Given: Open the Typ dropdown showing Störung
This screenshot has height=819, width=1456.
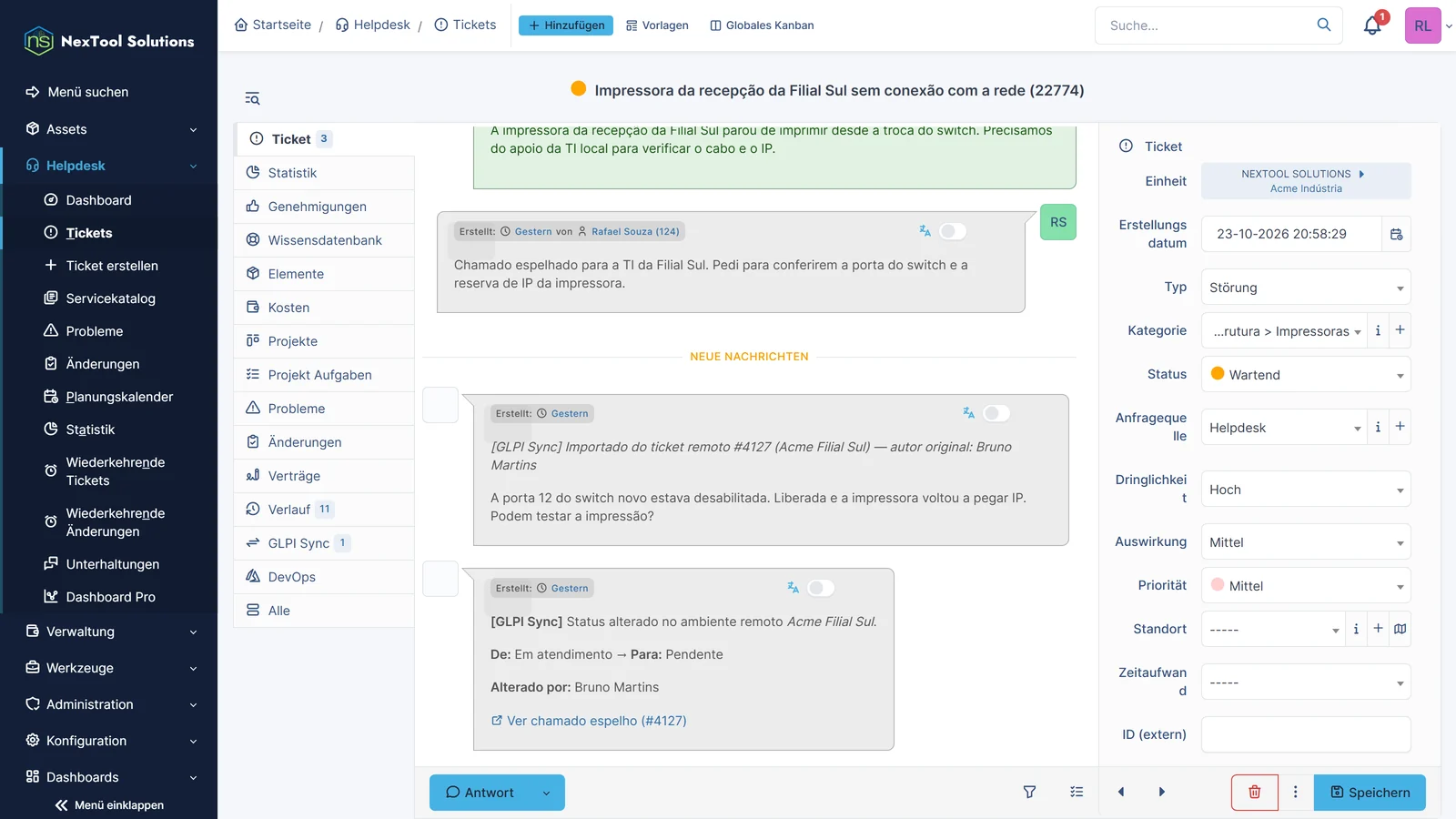Looking at the screenshot, I should [x=1306, y=288].
